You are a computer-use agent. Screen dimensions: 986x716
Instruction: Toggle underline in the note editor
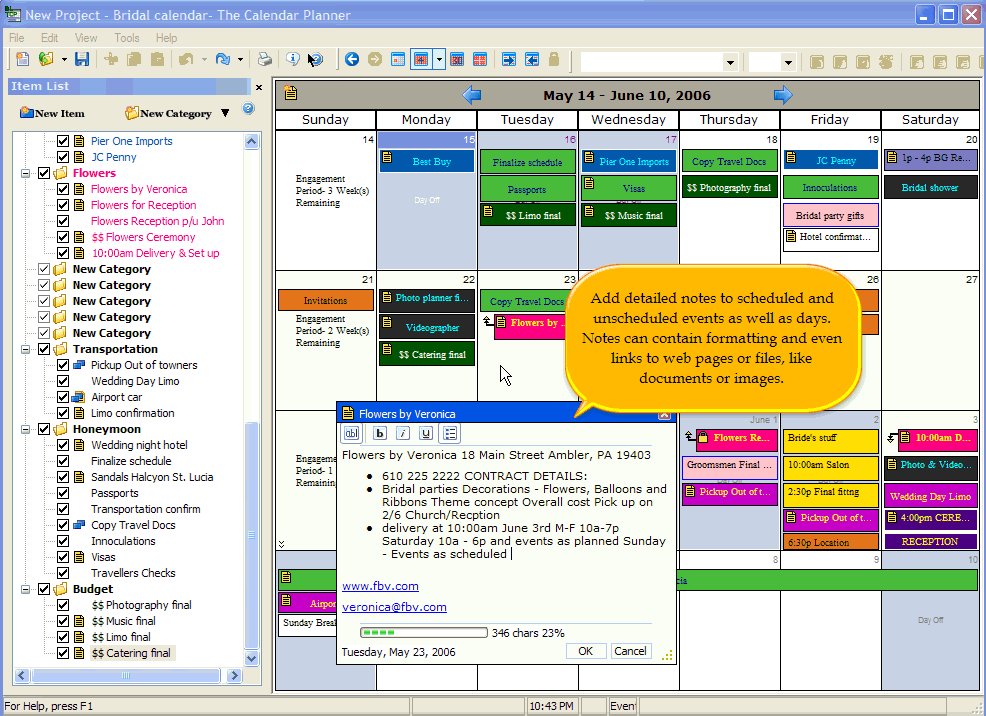(x=426, y=433)
